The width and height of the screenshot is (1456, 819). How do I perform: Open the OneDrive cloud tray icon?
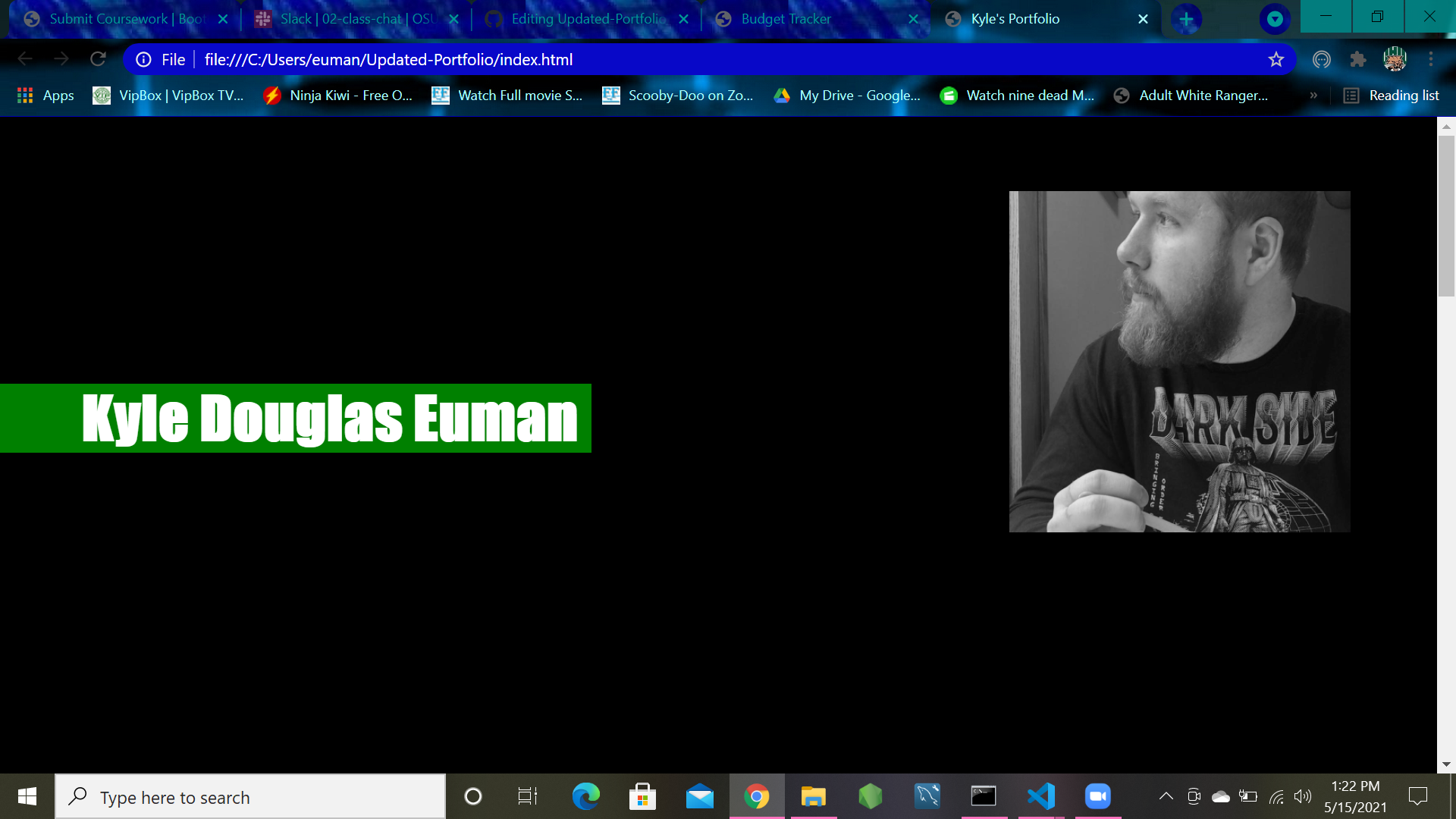click(x=1221, y=796)
